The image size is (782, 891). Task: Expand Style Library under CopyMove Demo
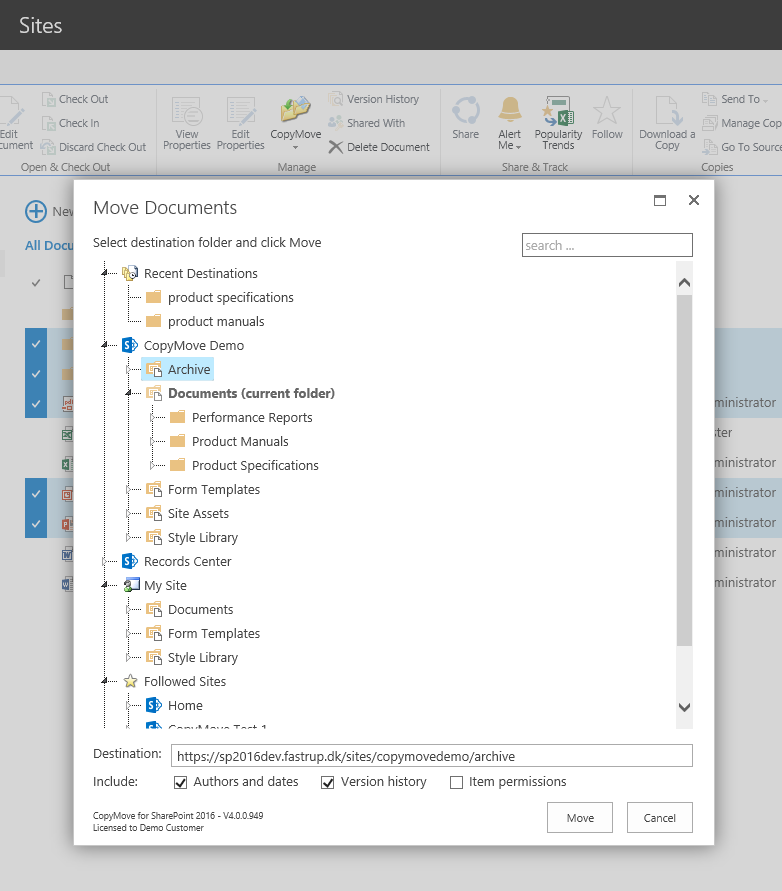click(x=128, y=537)
